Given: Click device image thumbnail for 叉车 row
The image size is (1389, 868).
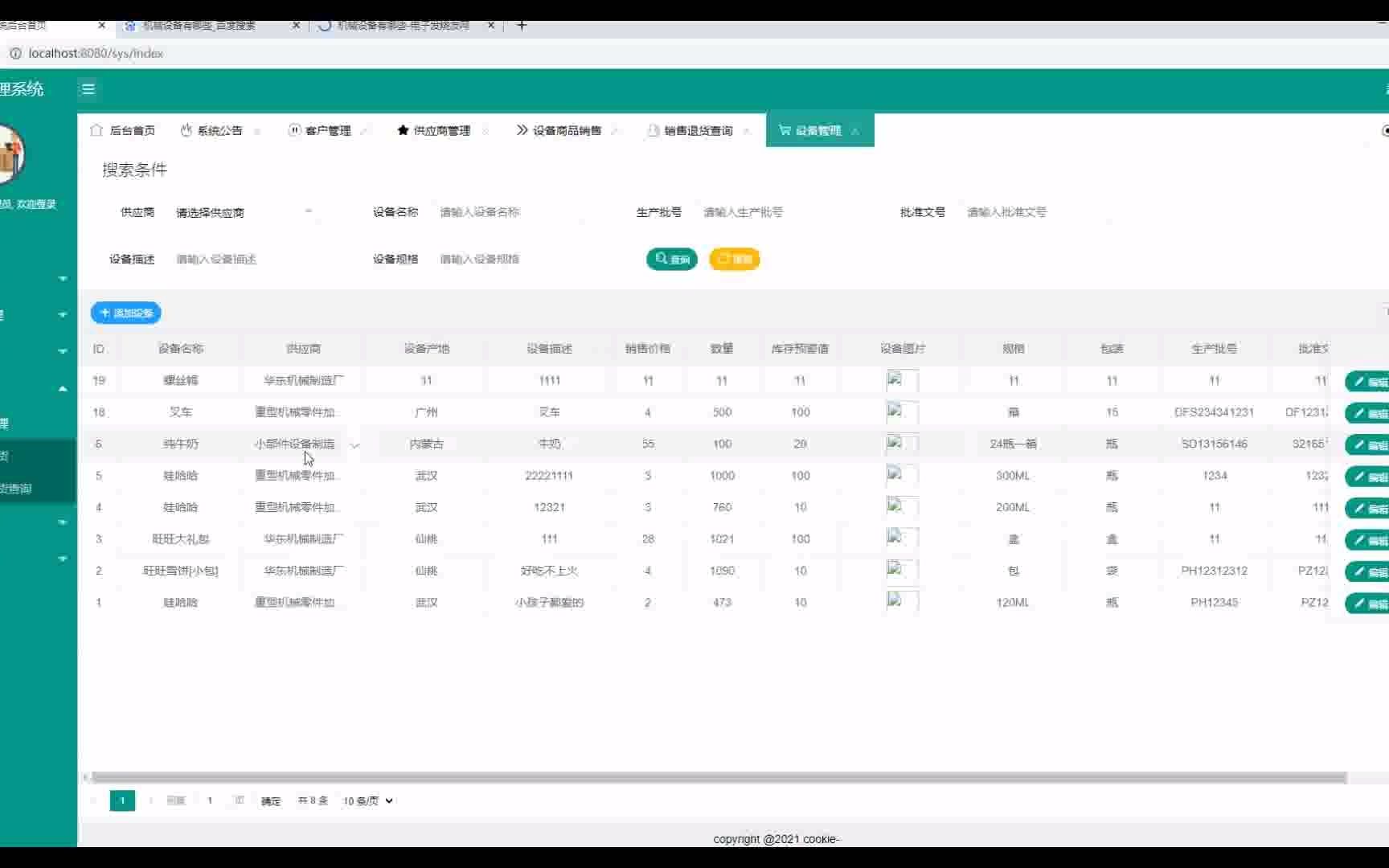Looking at the screenshot, I should click(902, 412).
